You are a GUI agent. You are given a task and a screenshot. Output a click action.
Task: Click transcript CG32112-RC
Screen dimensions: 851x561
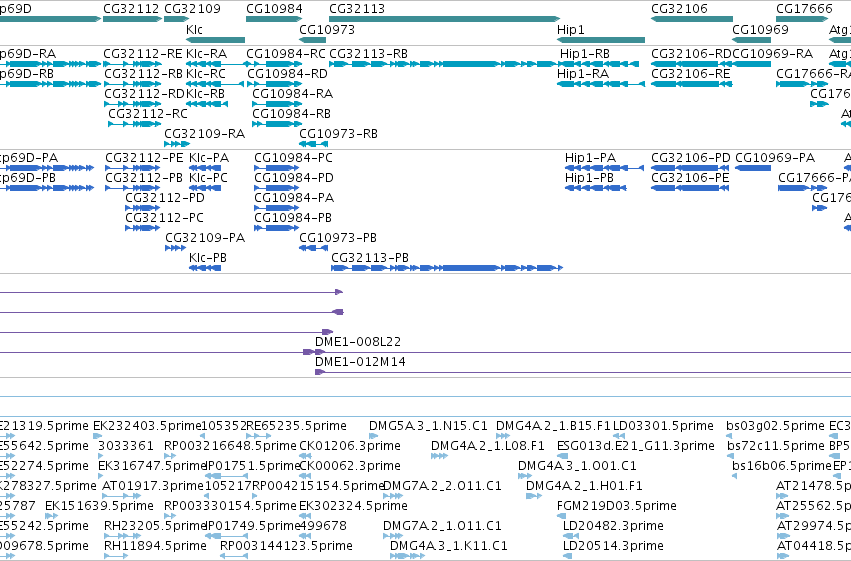pos(135,124)
